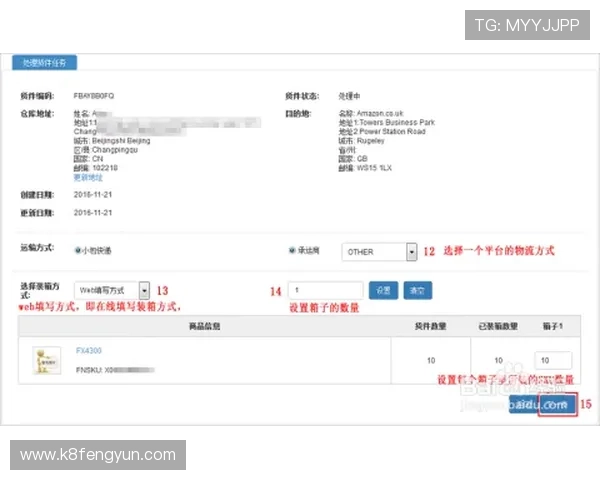Focus the box quantity input field
600x480 pixels.
tap(325, 290)
